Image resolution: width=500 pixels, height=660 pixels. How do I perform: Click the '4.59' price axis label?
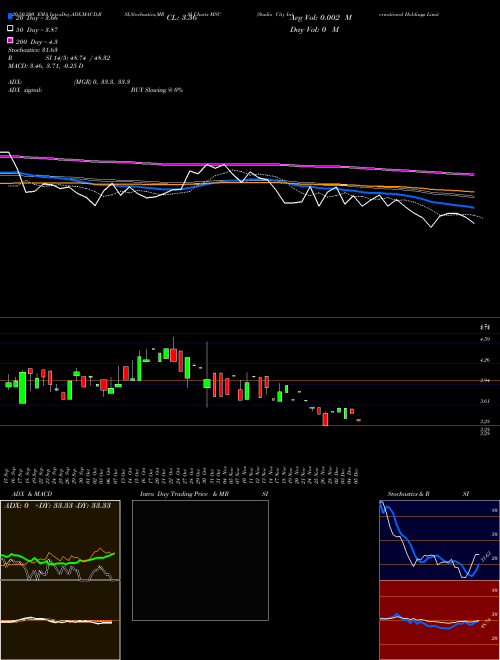point(485,339)
